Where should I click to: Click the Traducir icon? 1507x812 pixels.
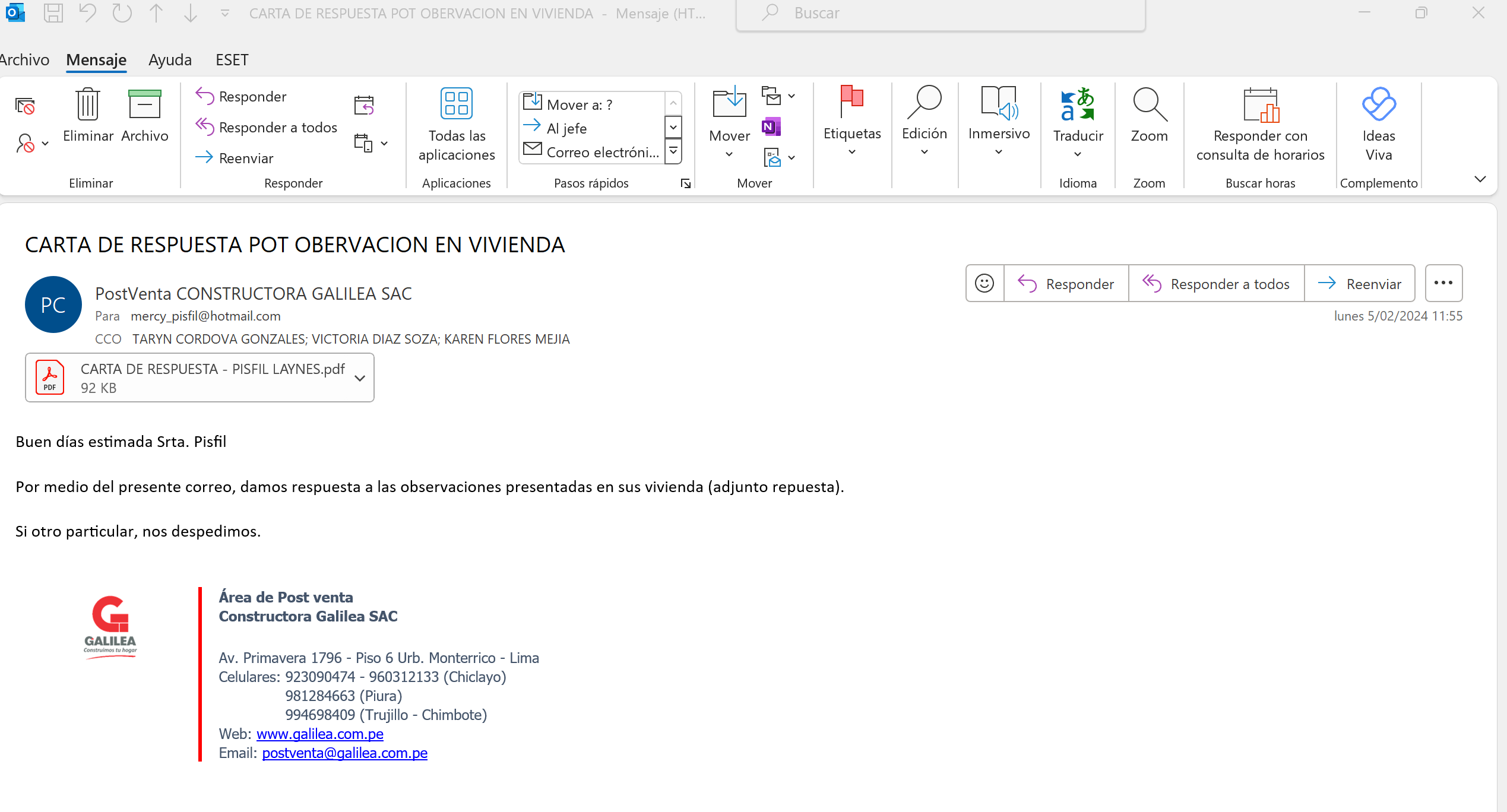[1078, 123]
